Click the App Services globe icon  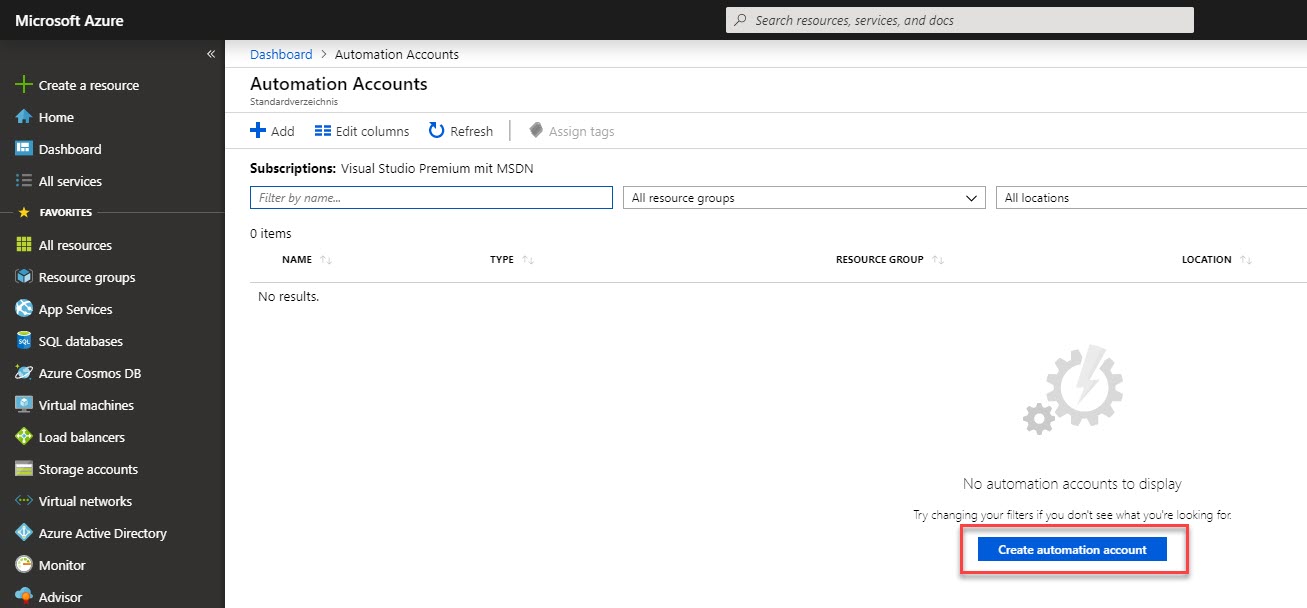tap(24, 309)
